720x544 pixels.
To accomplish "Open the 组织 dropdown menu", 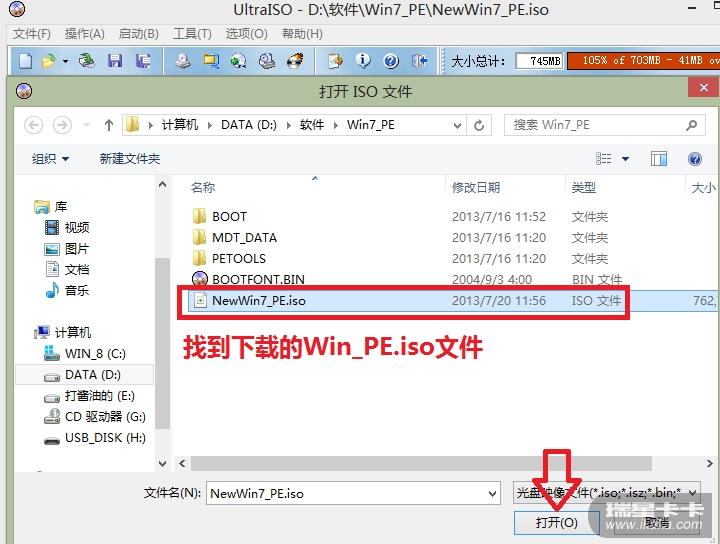I will (50, 159).
